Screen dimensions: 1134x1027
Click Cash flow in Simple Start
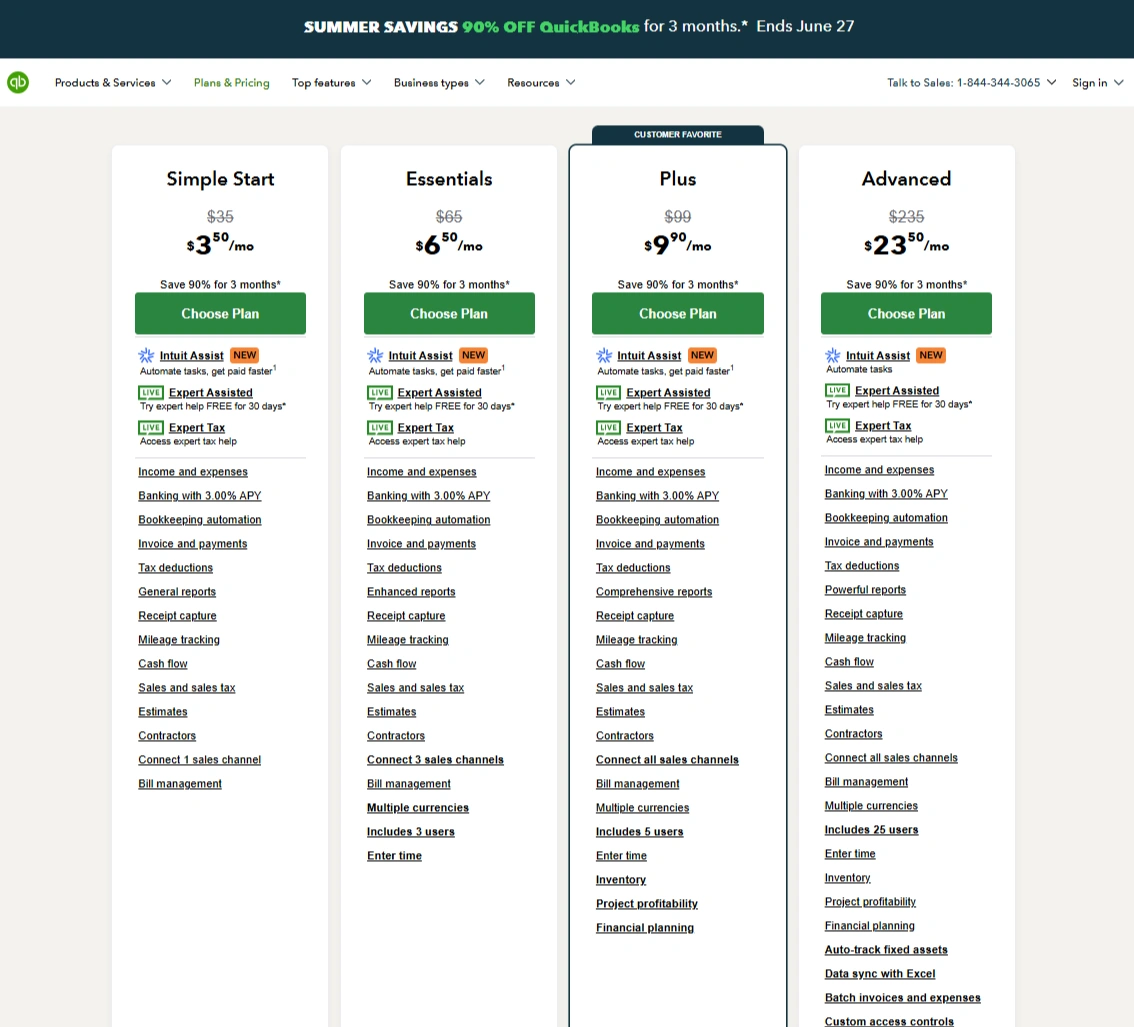[163, 664]
